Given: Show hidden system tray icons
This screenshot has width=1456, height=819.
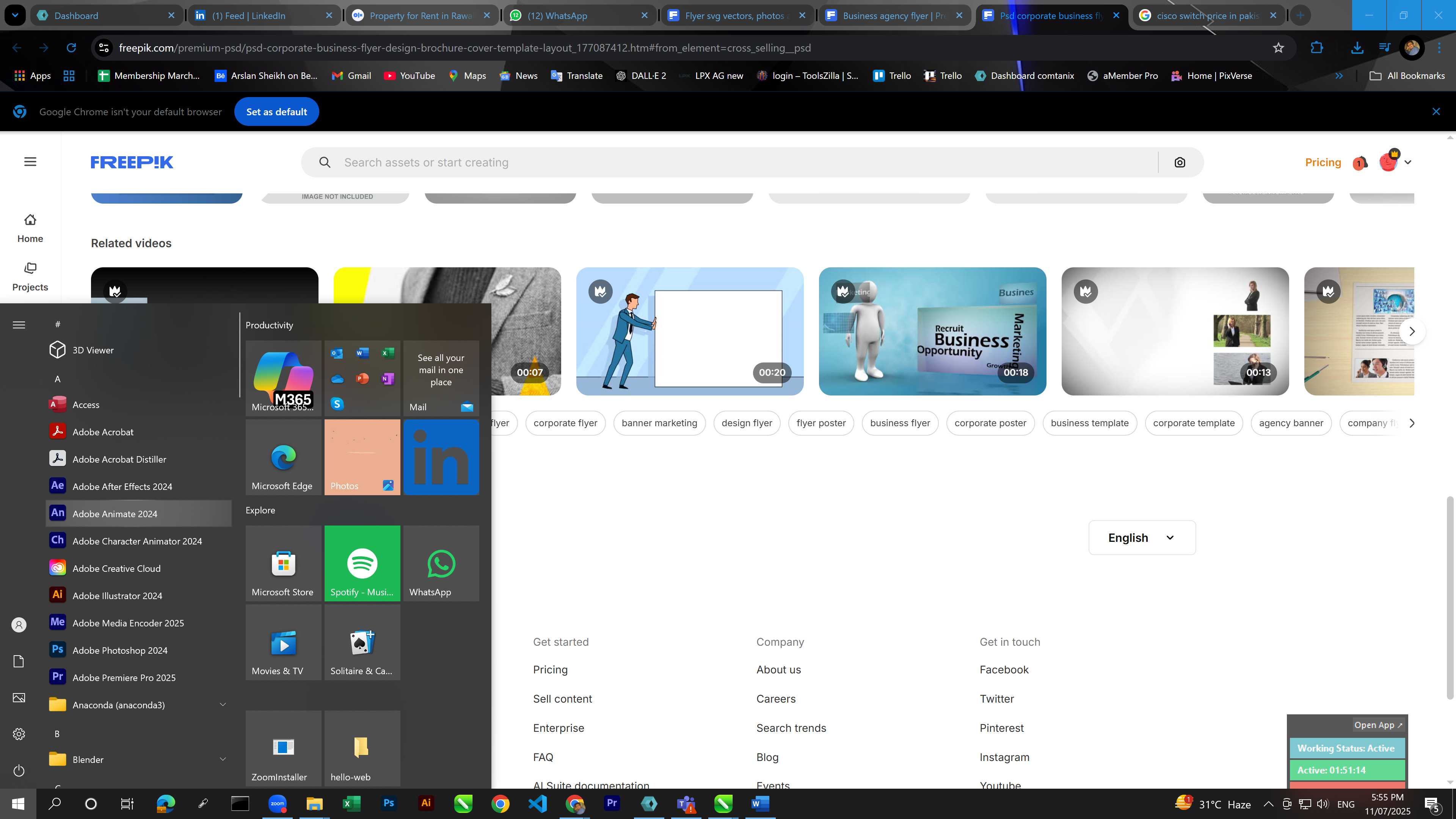Looking at the screenshot, I should click(1268, 804).
